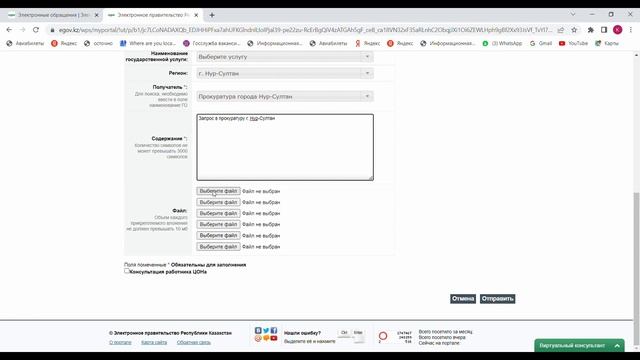Click the Ctrl key hint in footer
Viewport: 640px width, 360px height.
coord(344,333)
